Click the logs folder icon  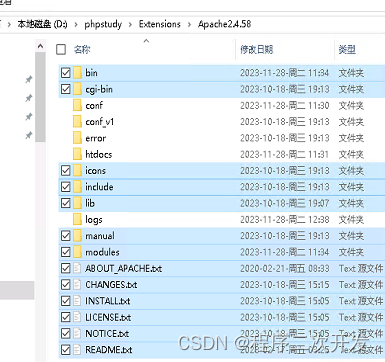[77, 219]
